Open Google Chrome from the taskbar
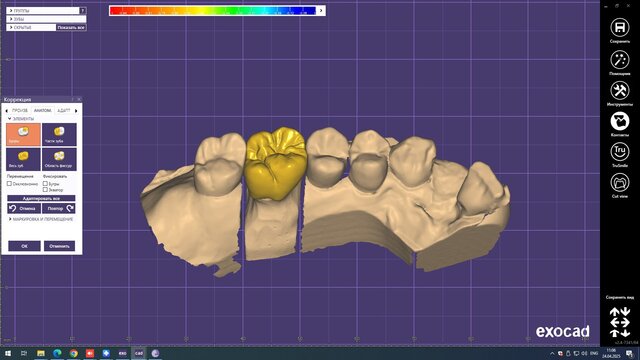 tap(73, 353)
